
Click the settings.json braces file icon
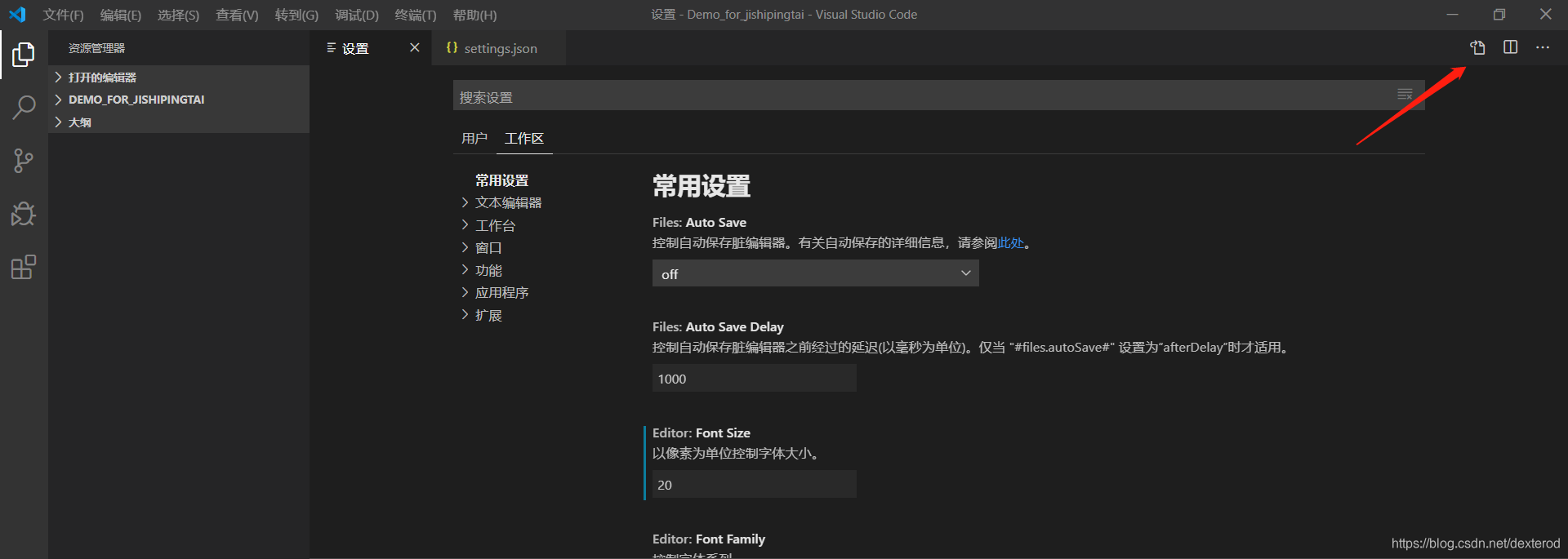tap(452, 48)
